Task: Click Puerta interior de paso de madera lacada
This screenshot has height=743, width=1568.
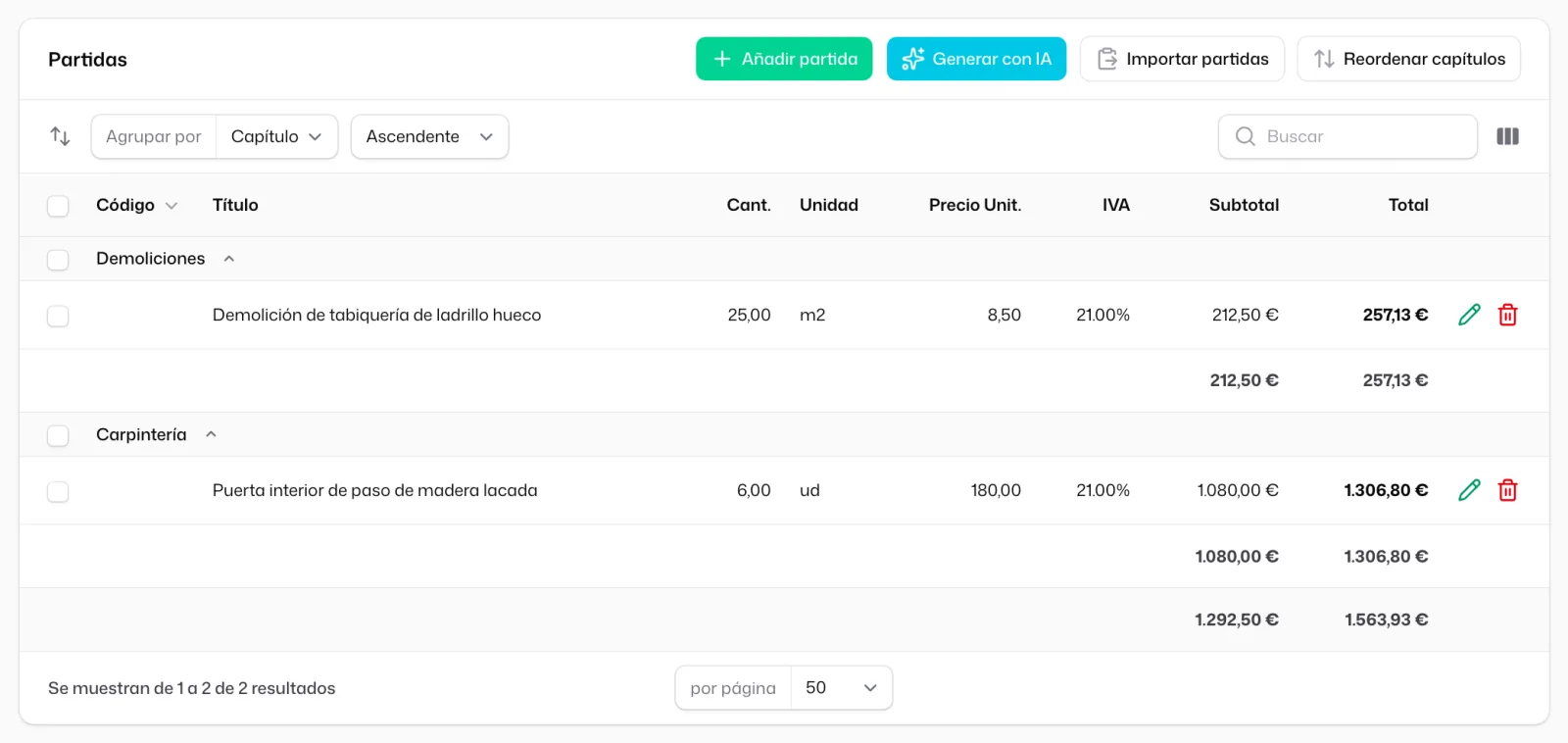Action: coord(374,490)
